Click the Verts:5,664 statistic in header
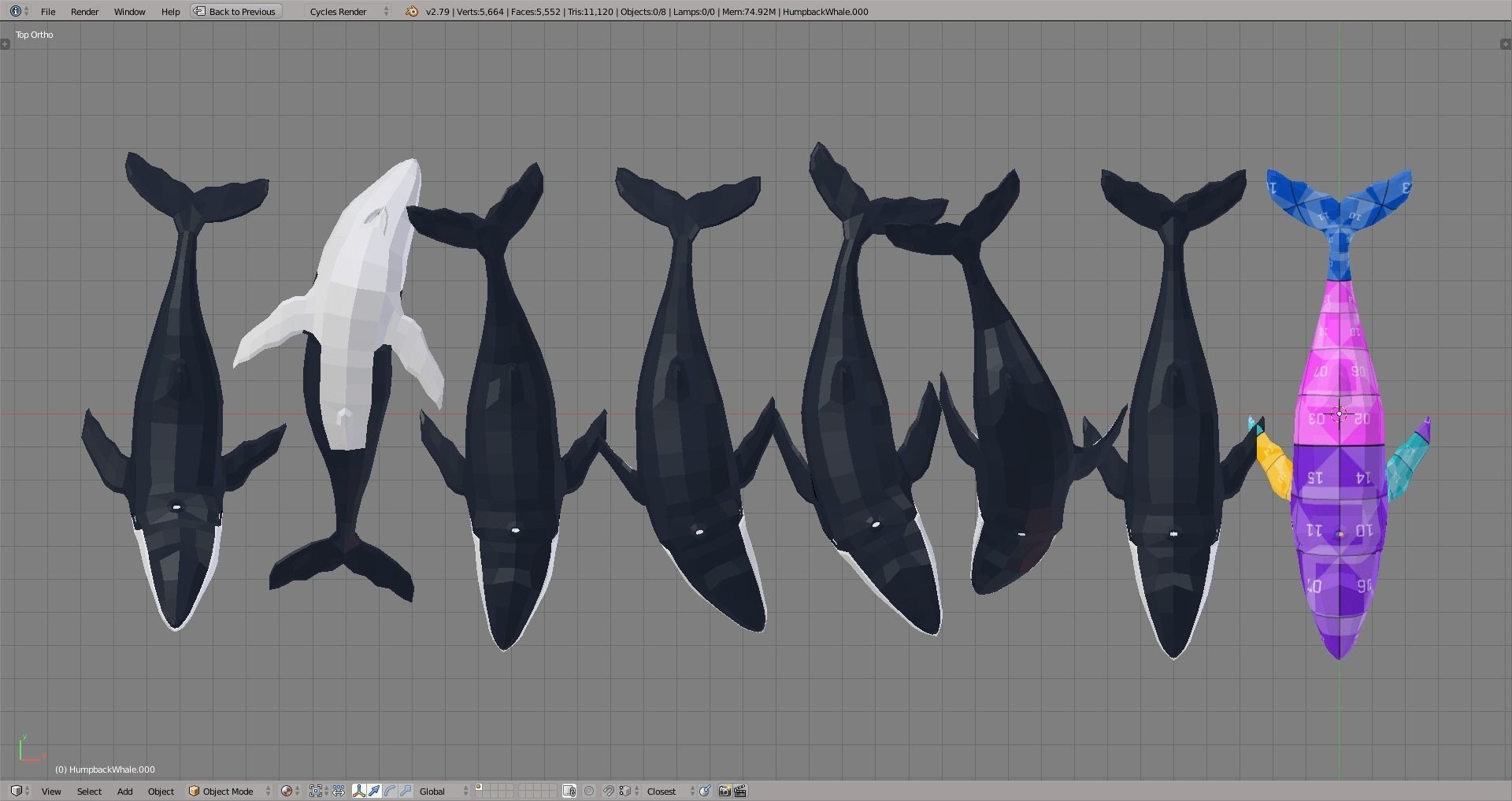The image size is (1512, 801). pos(479,12)
